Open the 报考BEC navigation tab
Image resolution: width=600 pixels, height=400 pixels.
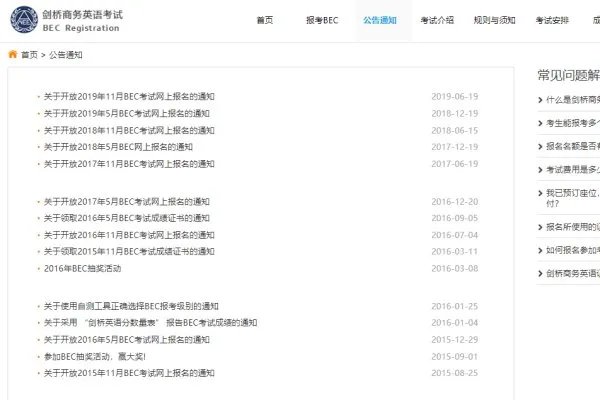pos(322,20)
